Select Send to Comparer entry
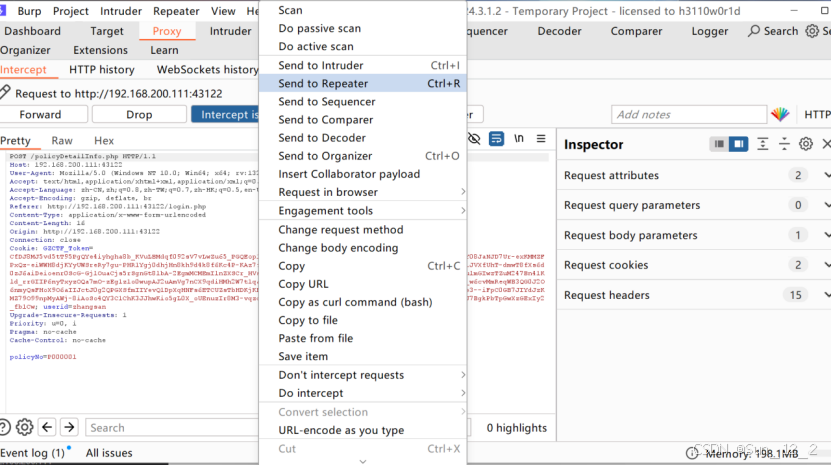831x465 pixels. pyautogui.click(x=363, y=120)
